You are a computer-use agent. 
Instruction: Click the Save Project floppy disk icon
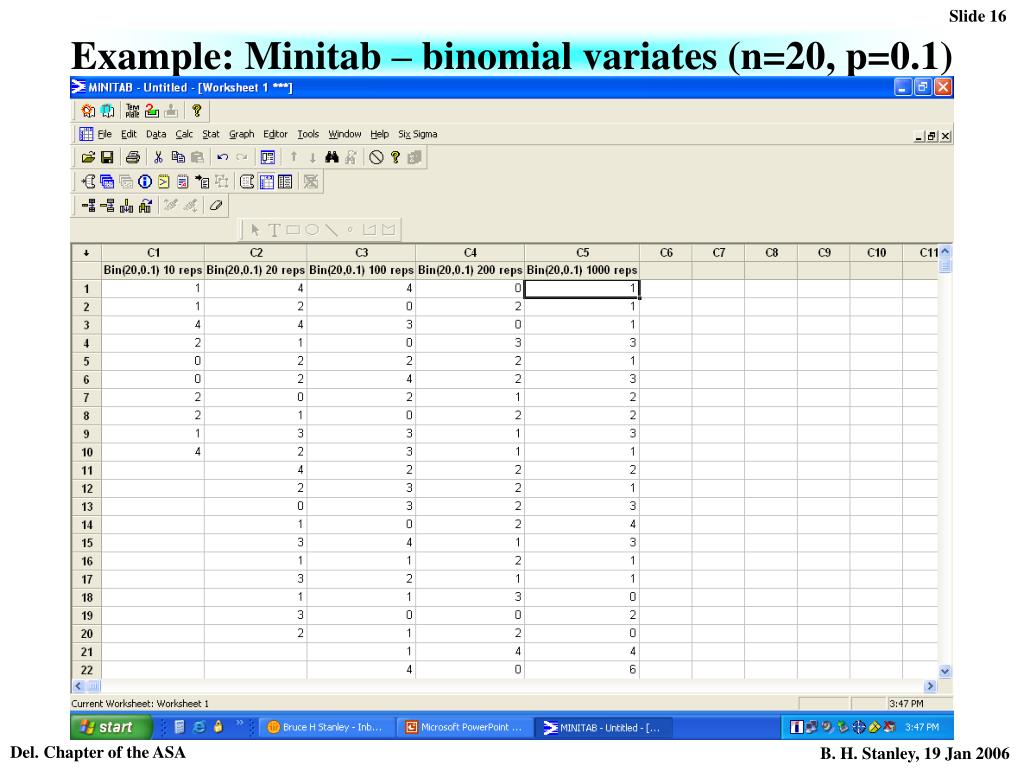pos(106,157)
